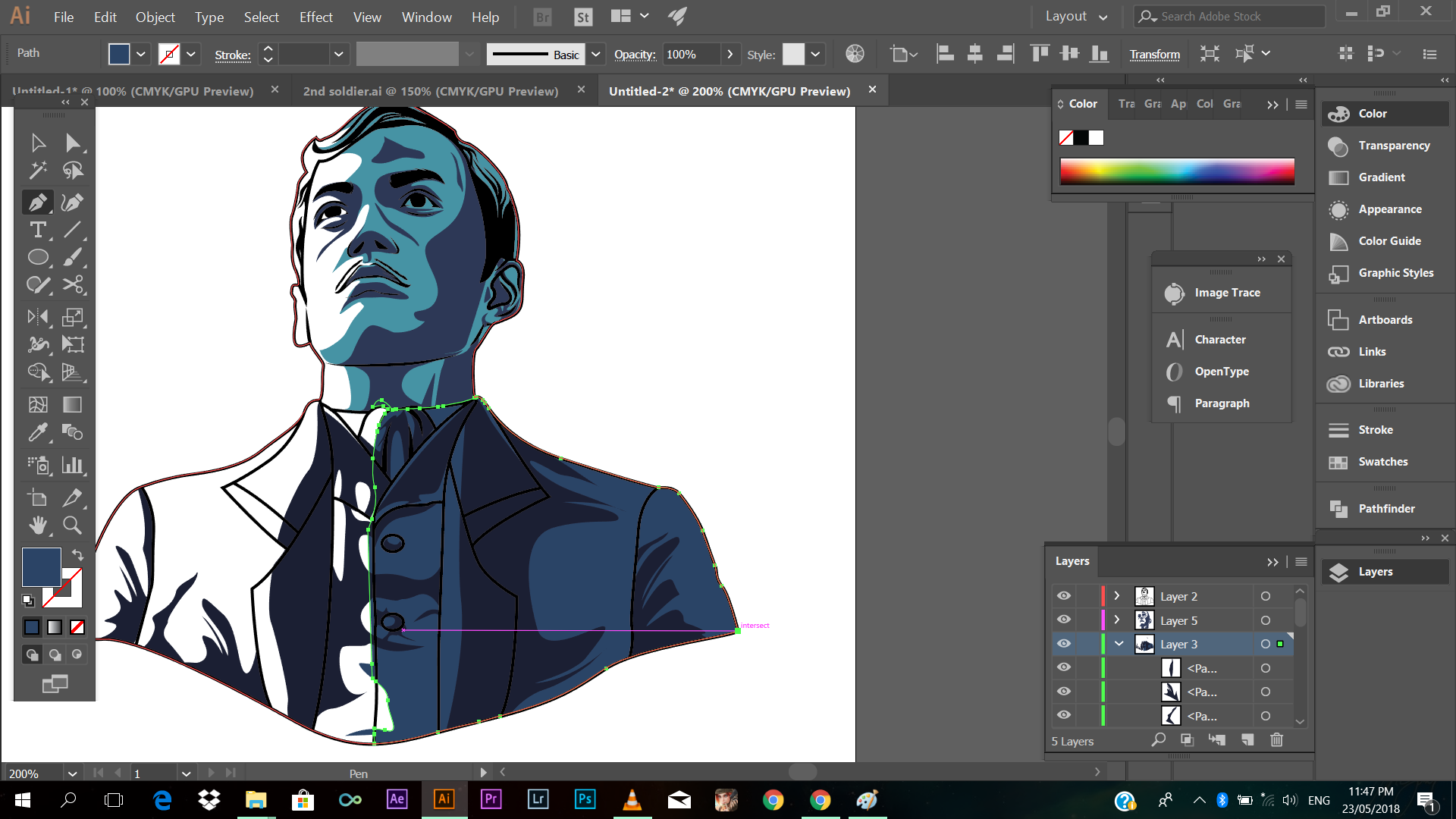
Task: Open the Window menu
Action: (426, 17)
